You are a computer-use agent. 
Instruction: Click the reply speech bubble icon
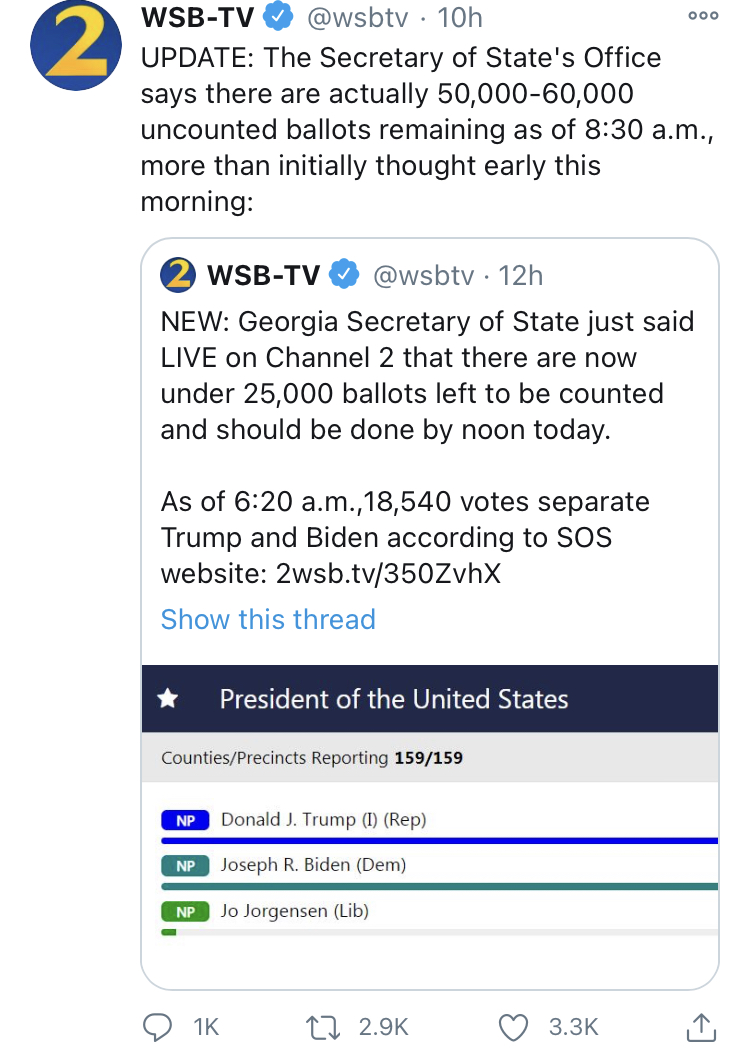[x=158, y=1027]
